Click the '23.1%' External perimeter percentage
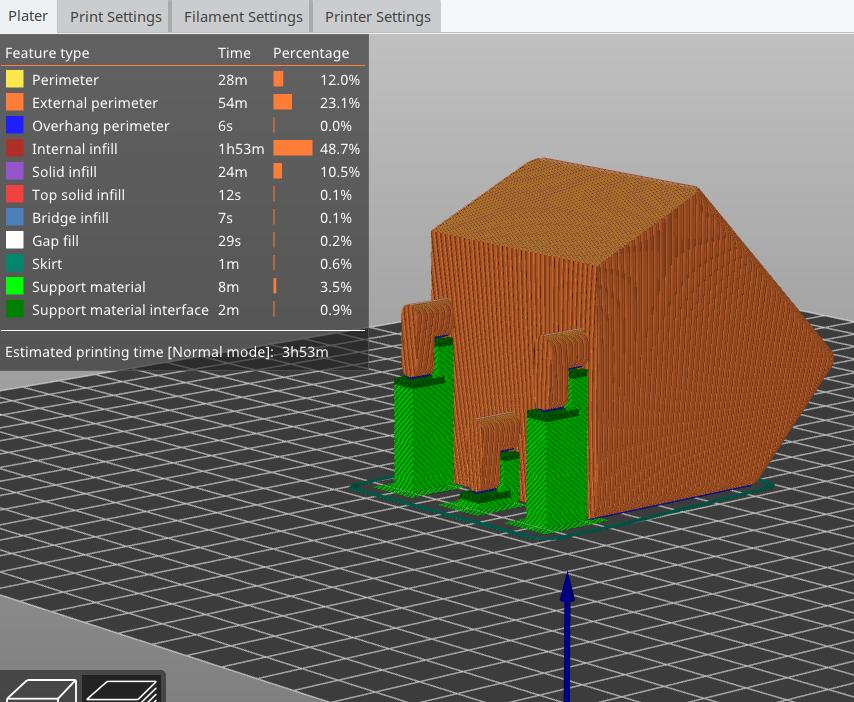 340,103
